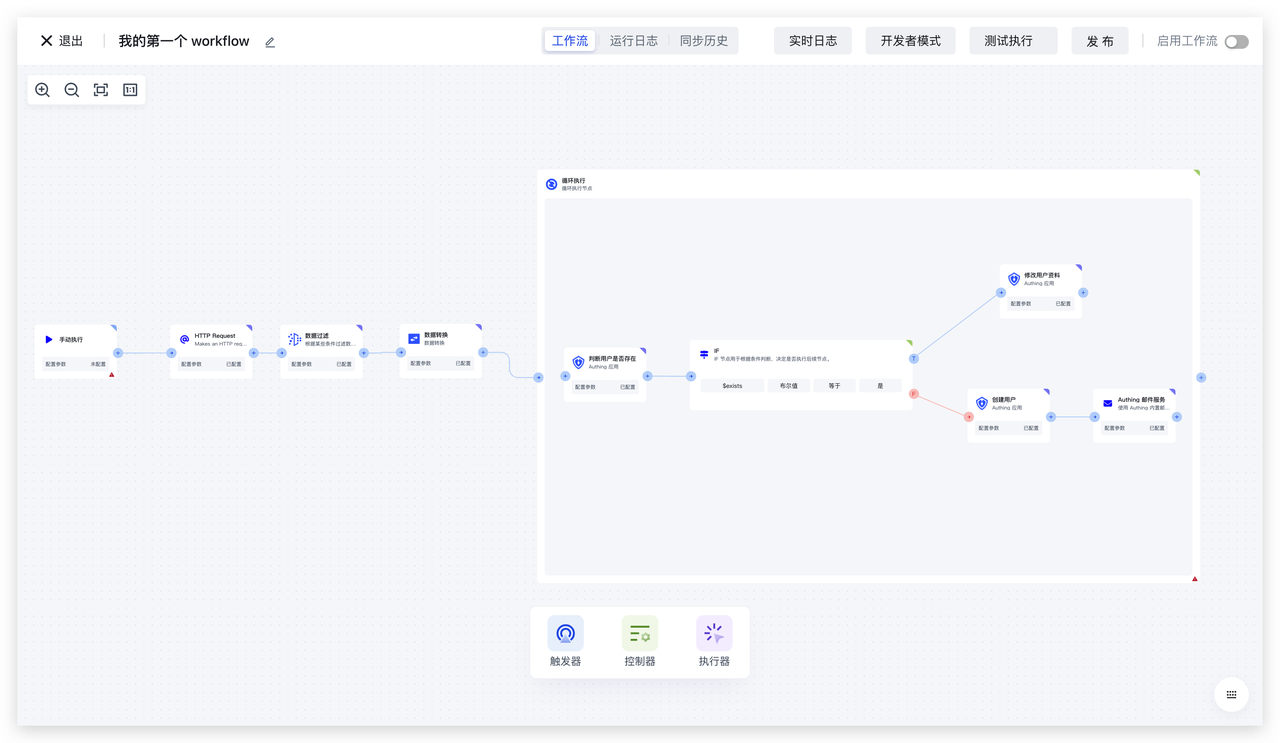Open the 执行器 (executor) node palette
The height and width of the screenshot is (743, 1280).
click(x=714, y=641)
